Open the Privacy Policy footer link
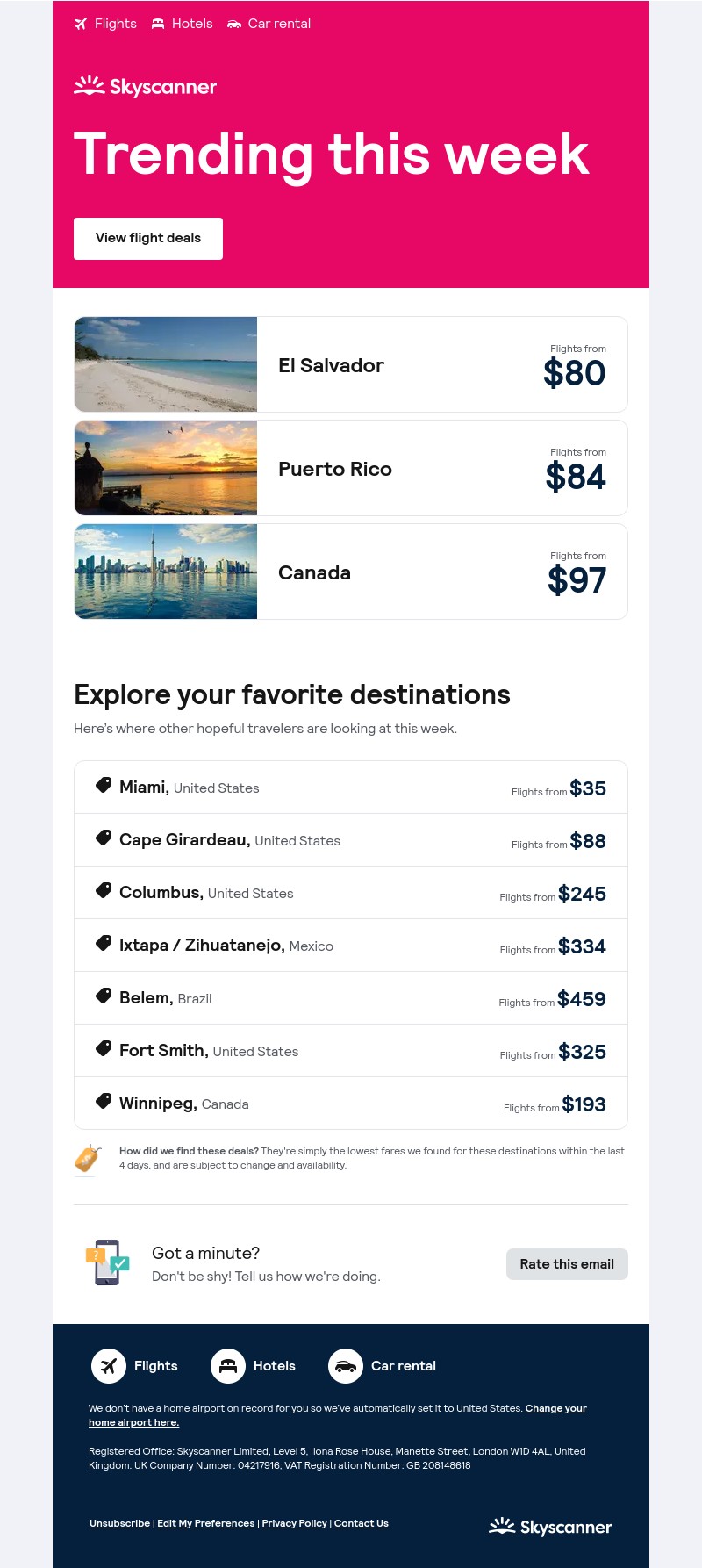Screen dimensions: 702x1568 [x=294, y=1523]
